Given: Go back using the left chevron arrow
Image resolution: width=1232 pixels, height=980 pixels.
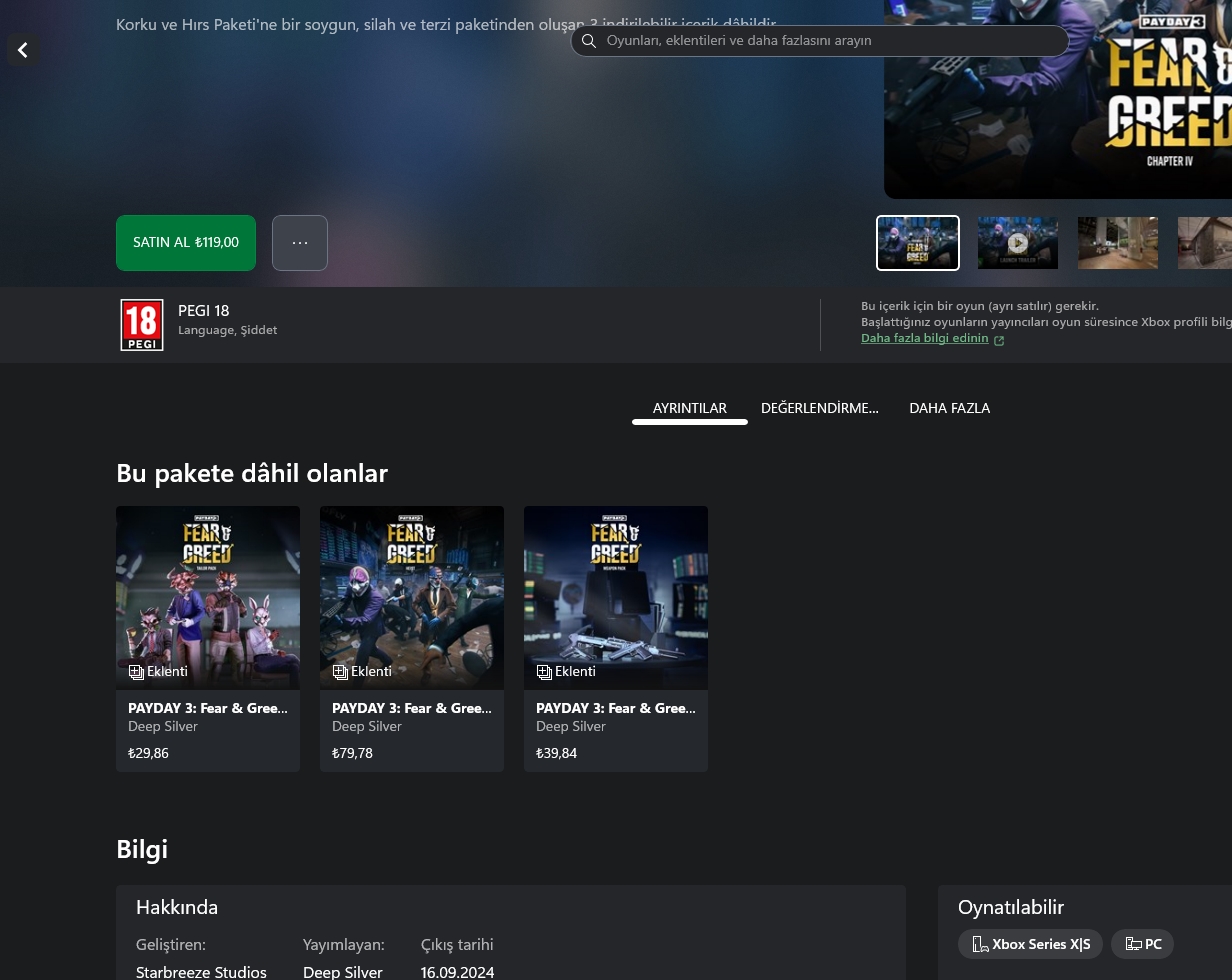Looking at the screenshot, I should click(23, 50).
